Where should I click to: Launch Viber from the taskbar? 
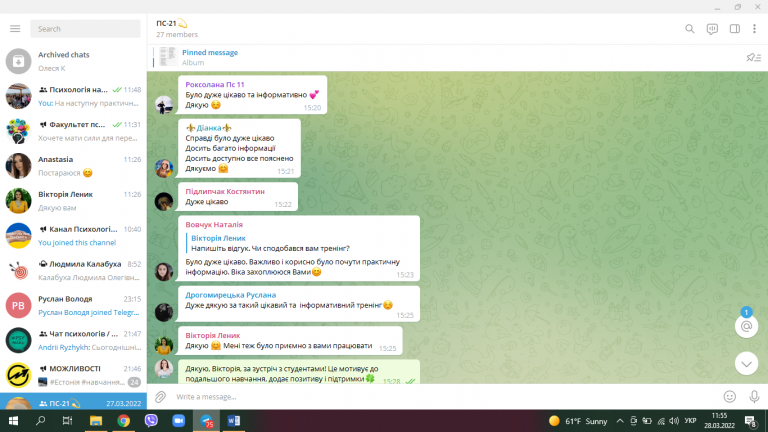[x=151, y=421]
